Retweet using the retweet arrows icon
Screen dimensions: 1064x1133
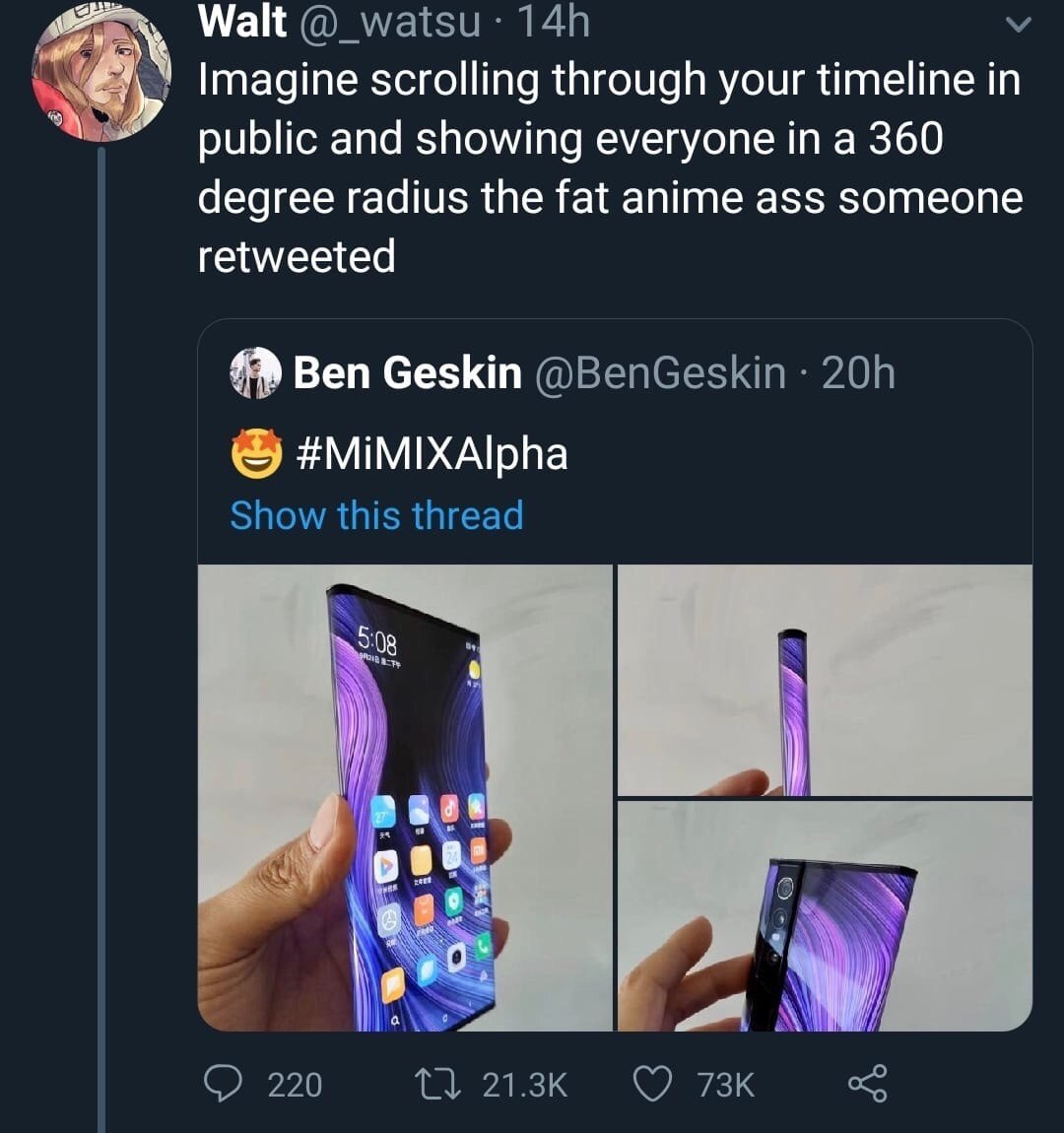click(437, 1085)
